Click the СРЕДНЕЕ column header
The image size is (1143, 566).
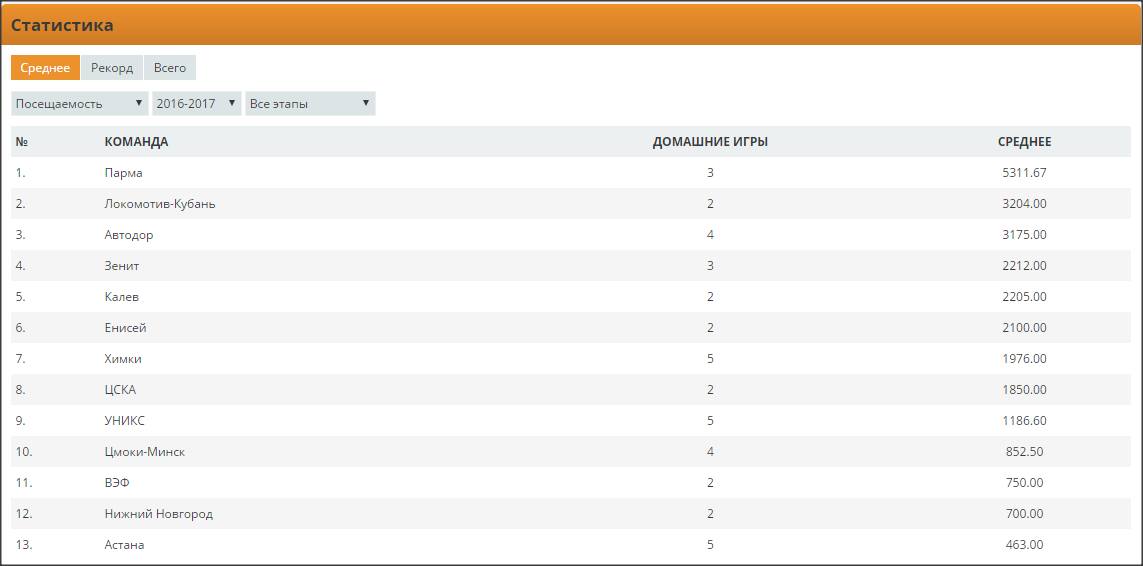tap(1024, 142)
